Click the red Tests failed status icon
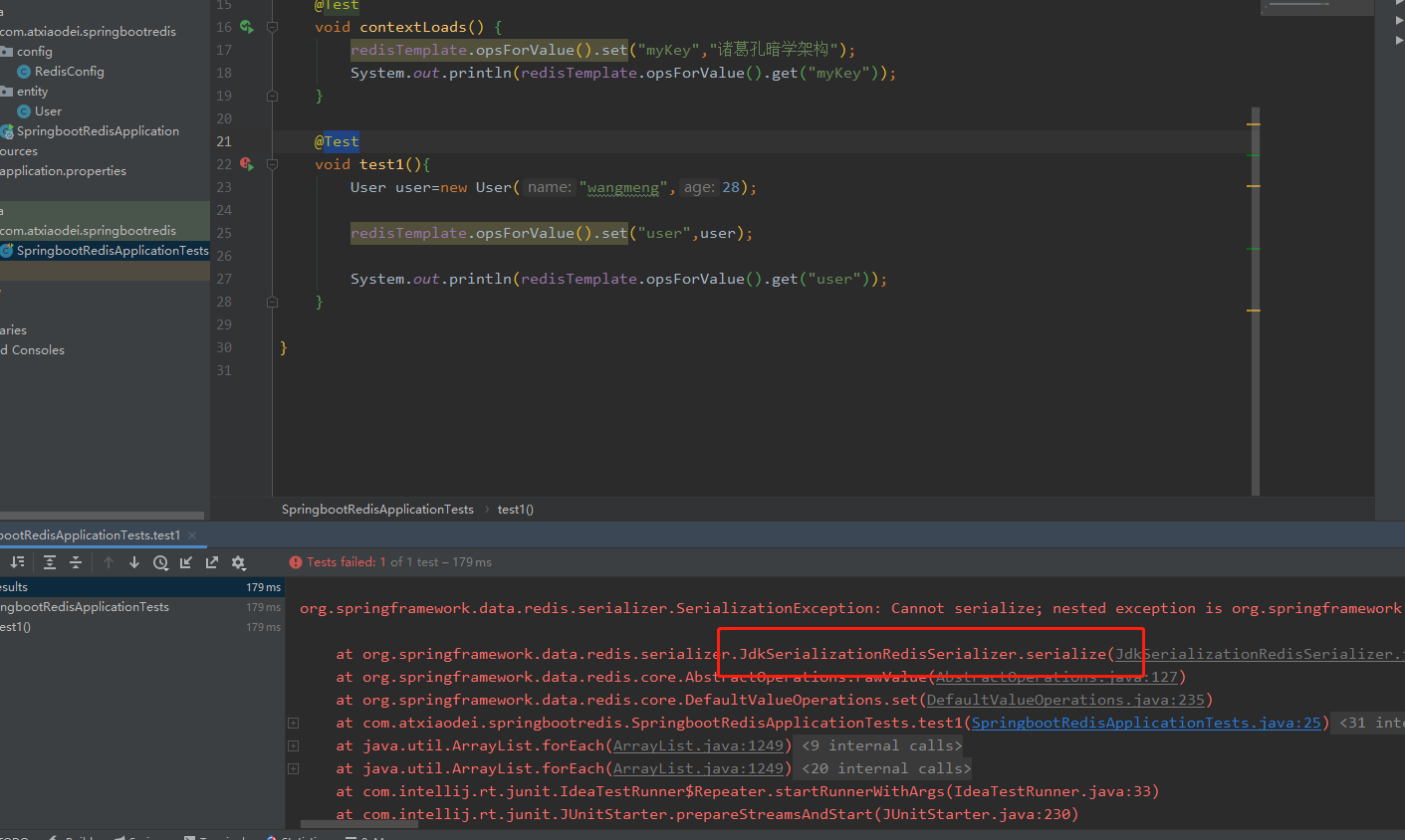 click(x=296, y=562)
